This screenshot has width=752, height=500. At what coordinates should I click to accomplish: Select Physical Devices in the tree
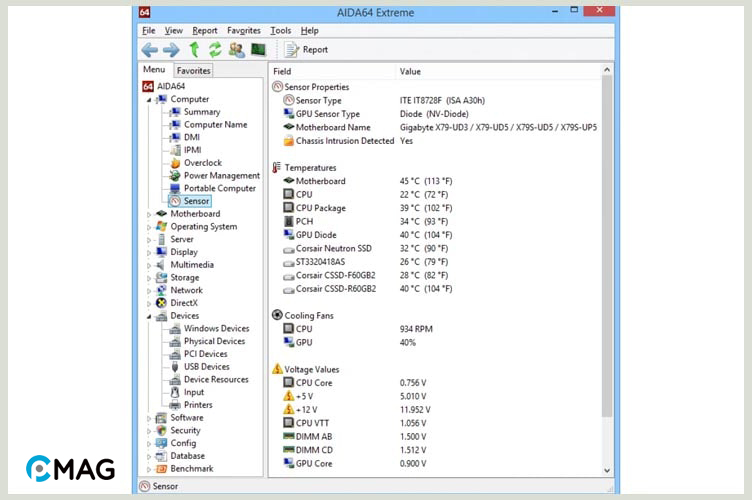[x=214, y=341]
